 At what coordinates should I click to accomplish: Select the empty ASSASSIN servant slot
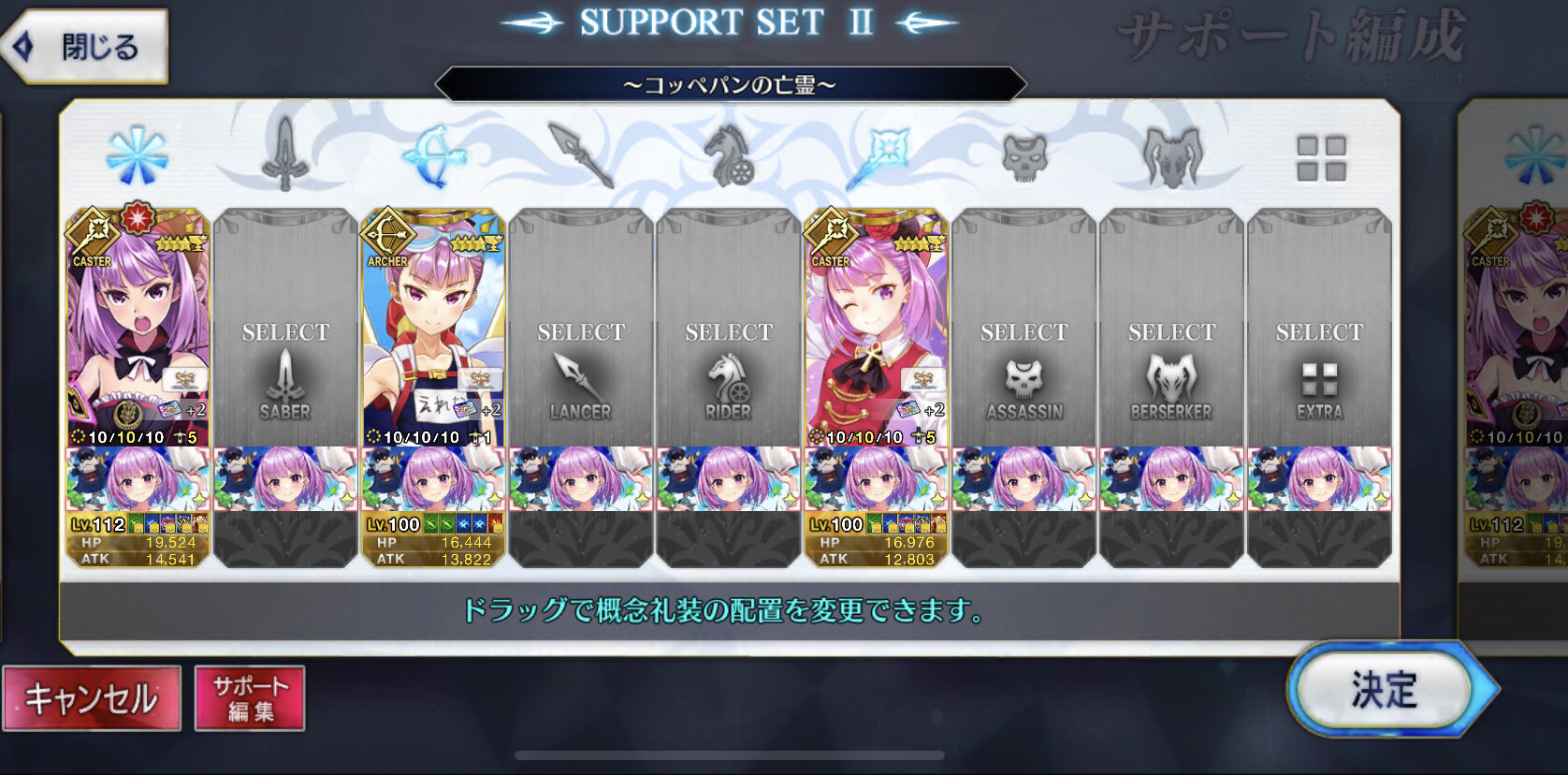(1024, 327)
